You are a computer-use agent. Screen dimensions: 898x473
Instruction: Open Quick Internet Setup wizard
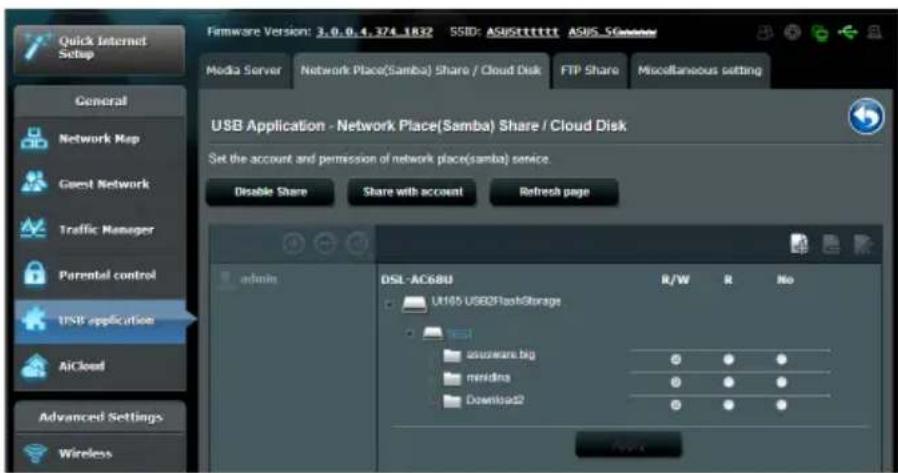[99, 49]
